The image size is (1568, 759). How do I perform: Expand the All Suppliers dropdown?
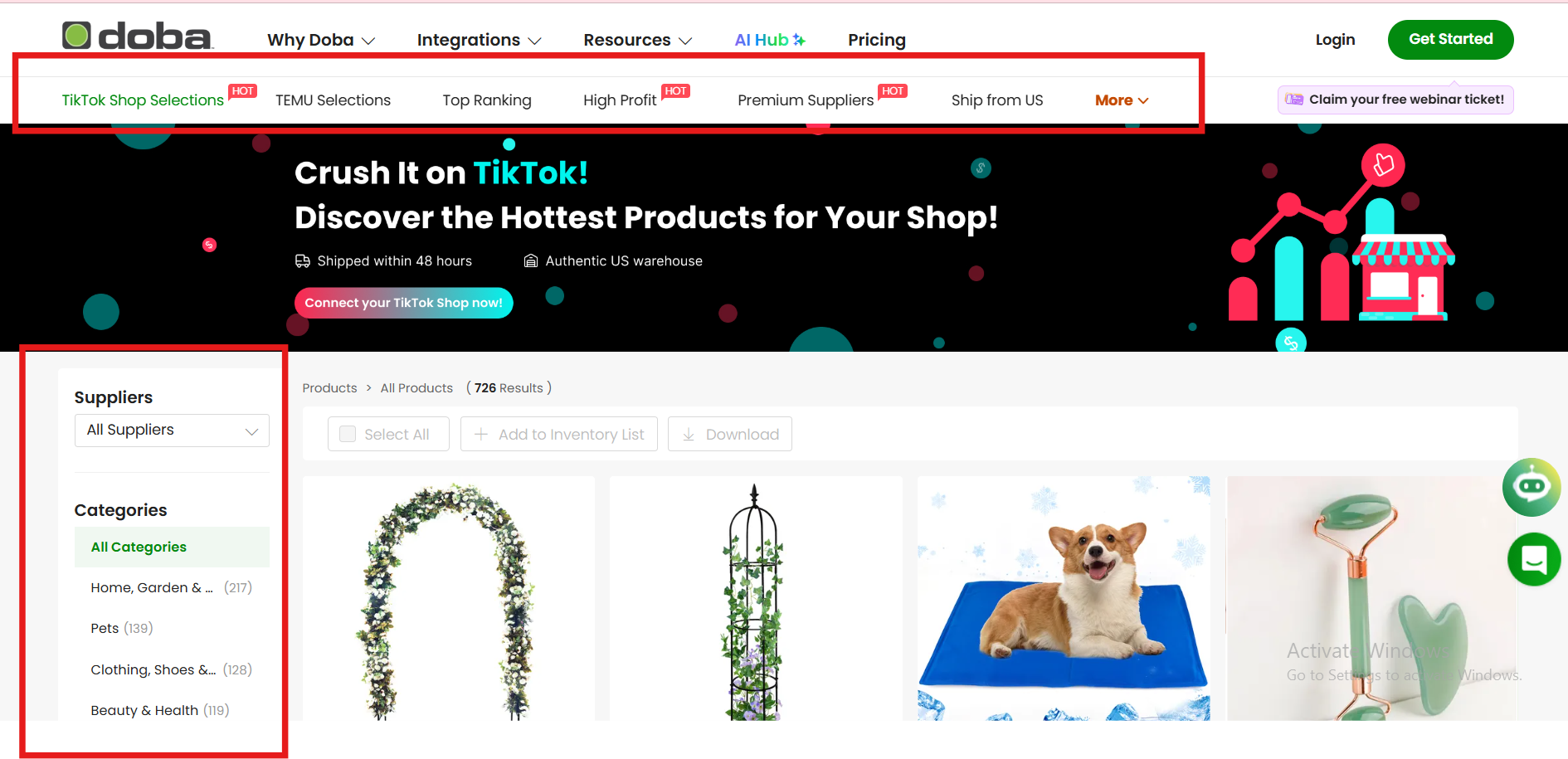[172, 431]
